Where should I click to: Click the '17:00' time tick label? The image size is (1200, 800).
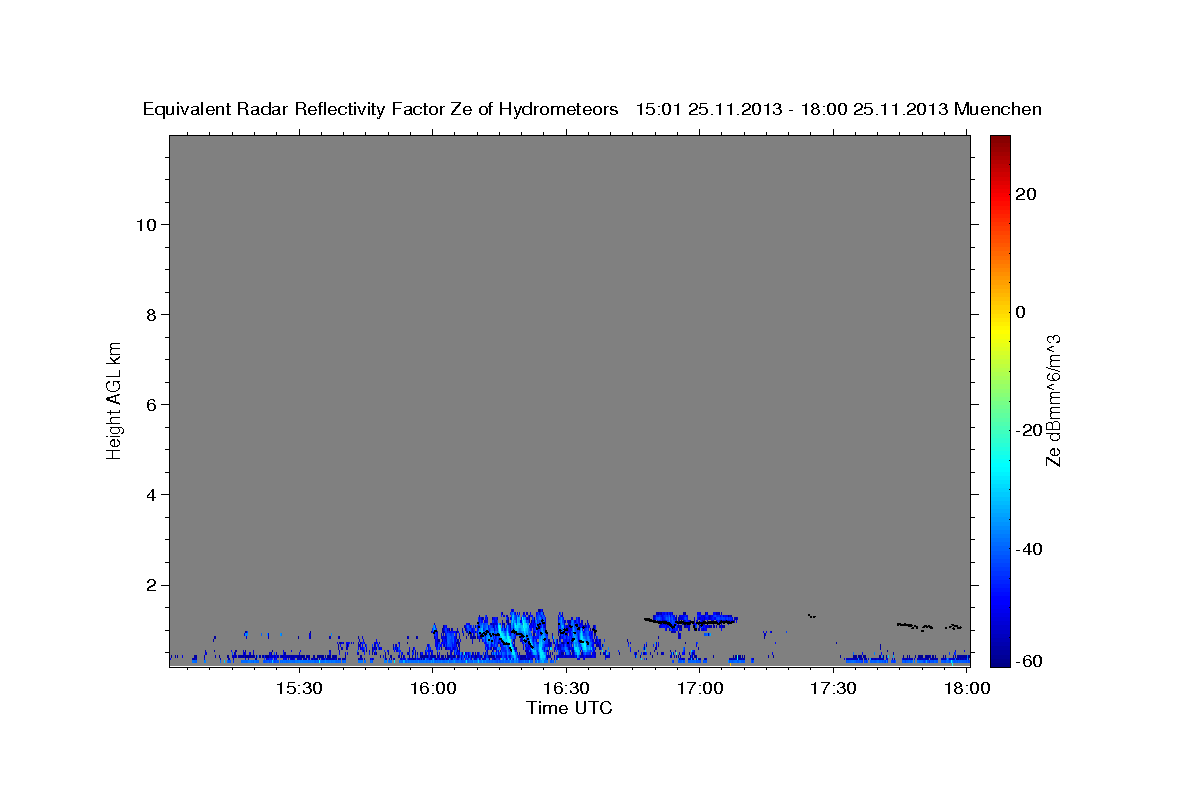700,689
